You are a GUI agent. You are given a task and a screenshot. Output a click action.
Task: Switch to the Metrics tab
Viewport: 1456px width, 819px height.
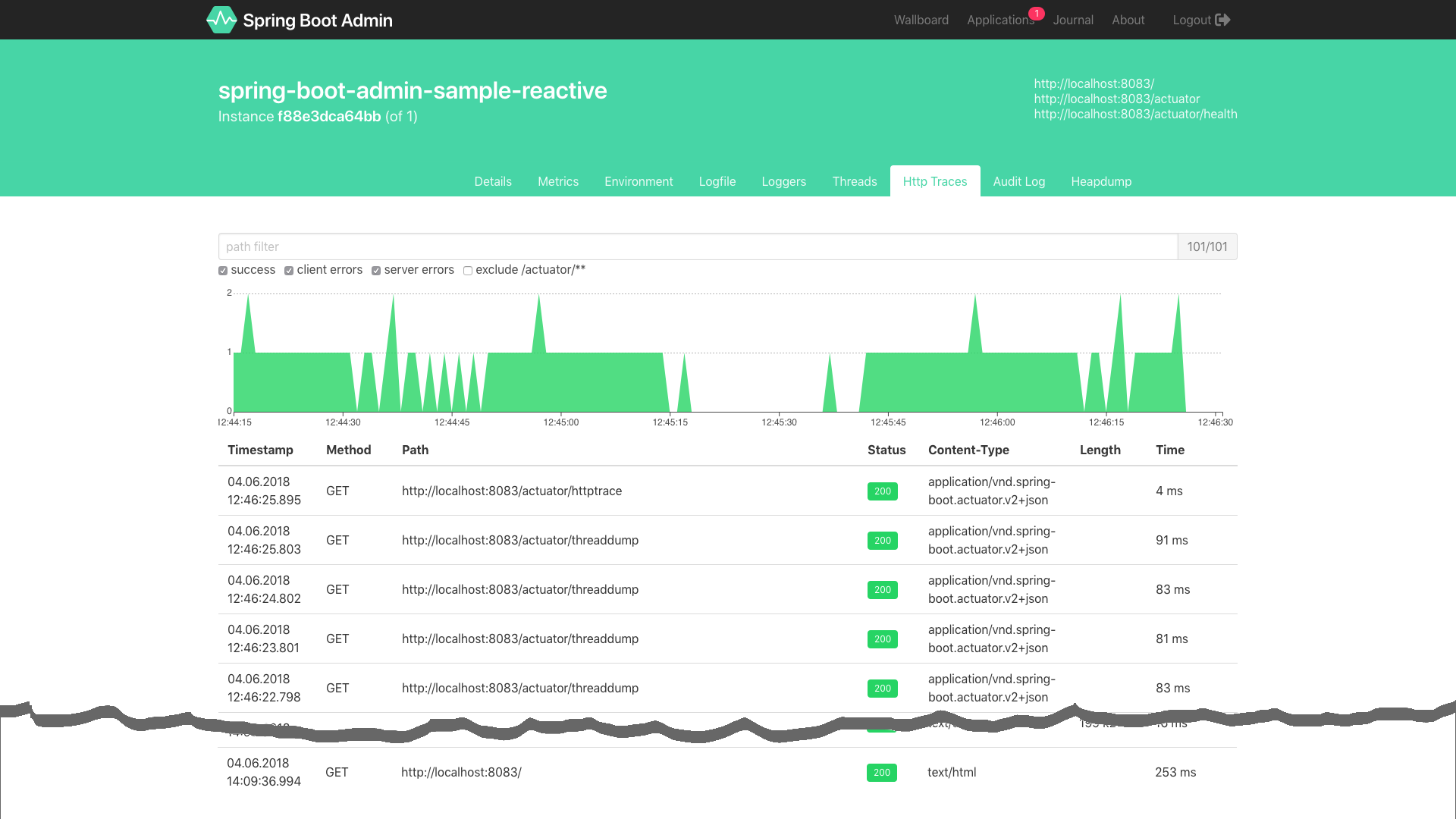point(559,181)
